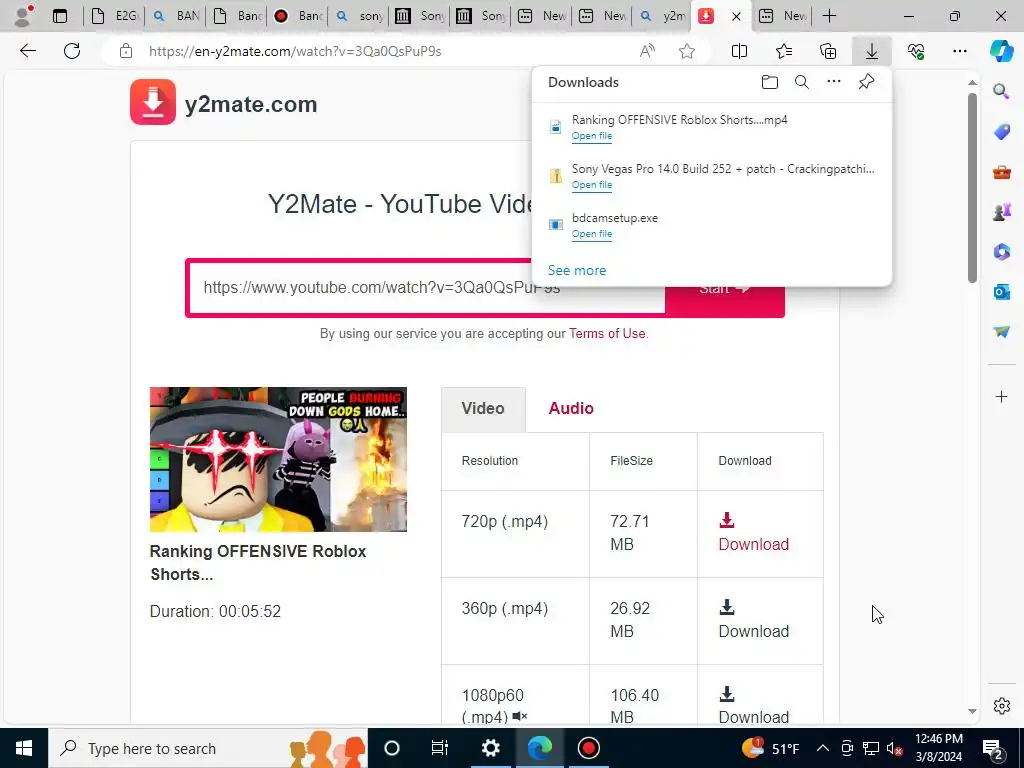Open the Bandicam recorder taskbar icon

(588, 748)
